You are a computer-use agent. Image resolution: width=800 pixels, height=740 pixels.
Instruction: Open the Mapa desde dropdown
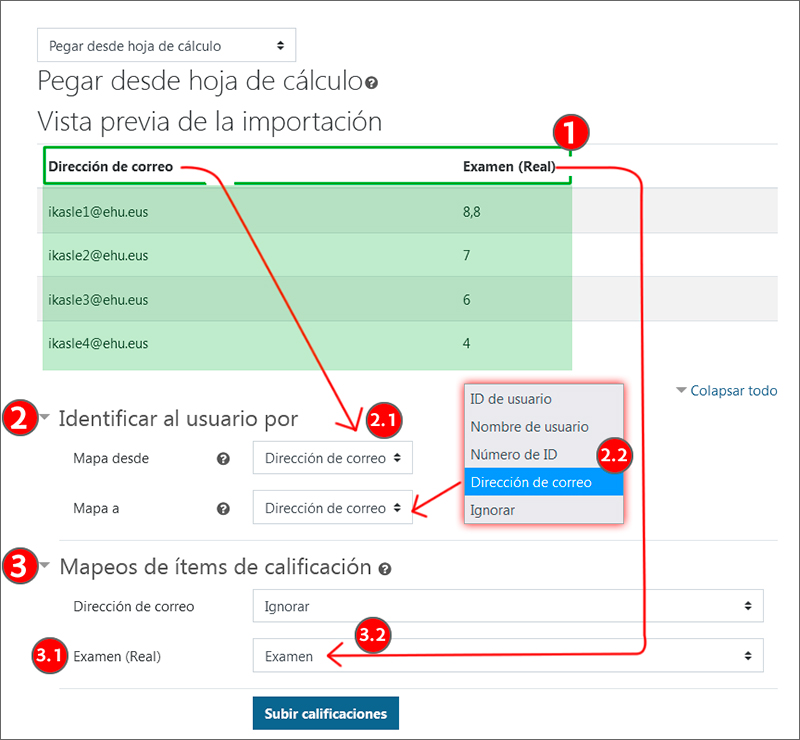[332, 458]
